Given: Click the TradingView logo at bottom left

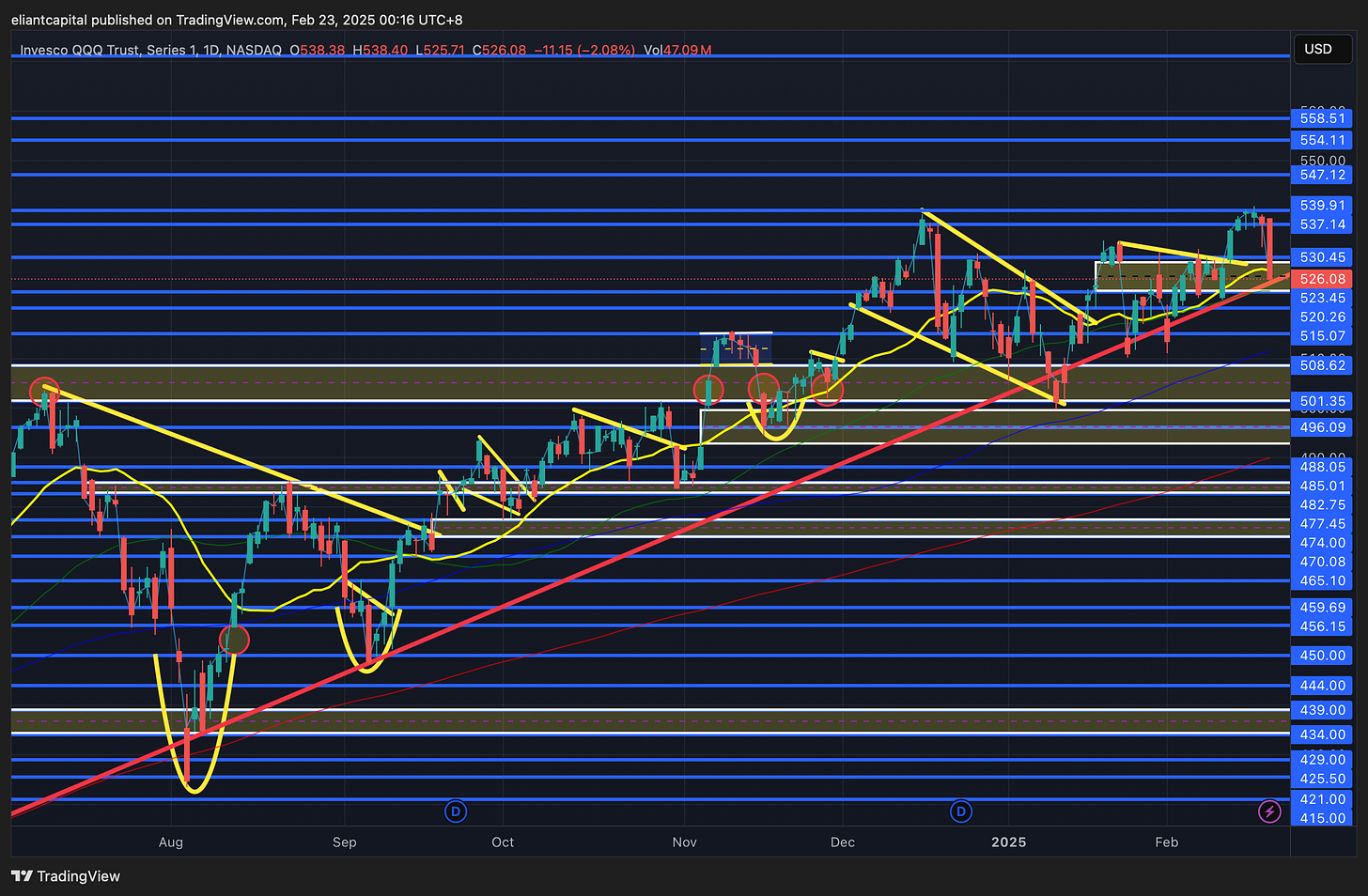Looking at the screenshot, I should pos(66,876).
